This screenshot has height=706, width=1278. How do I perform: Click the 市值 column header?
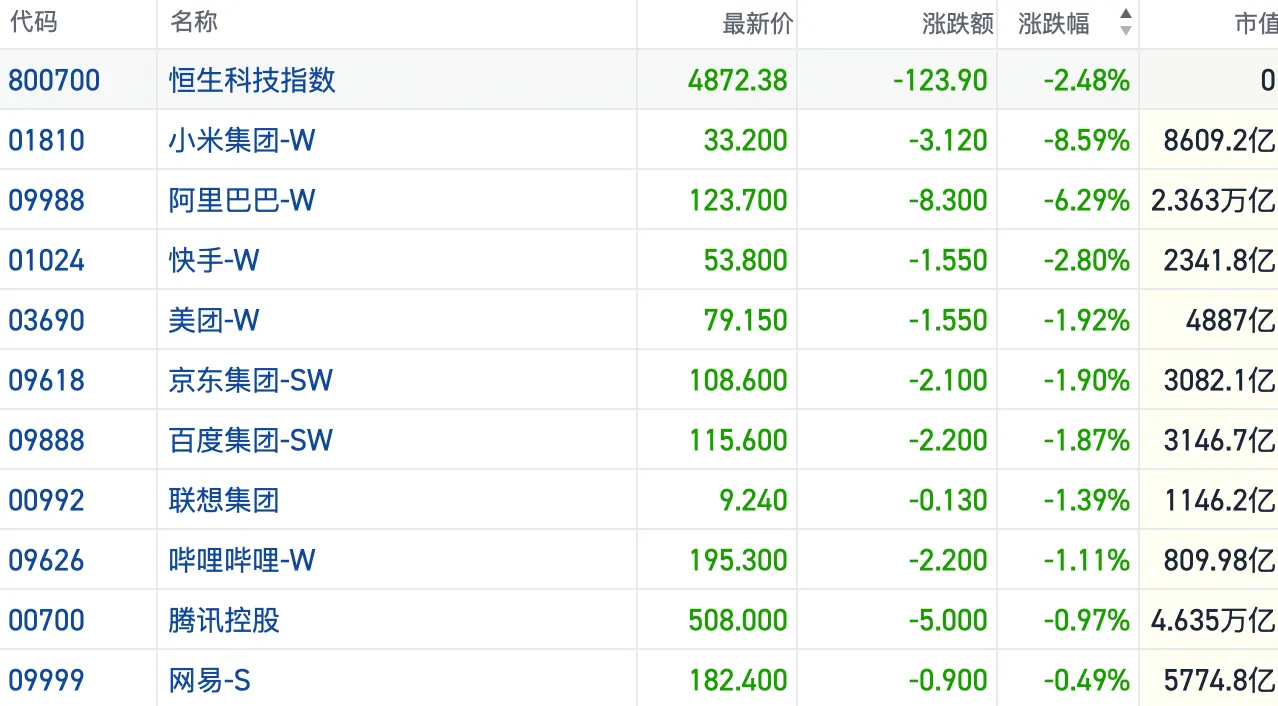click(1255, 24)
